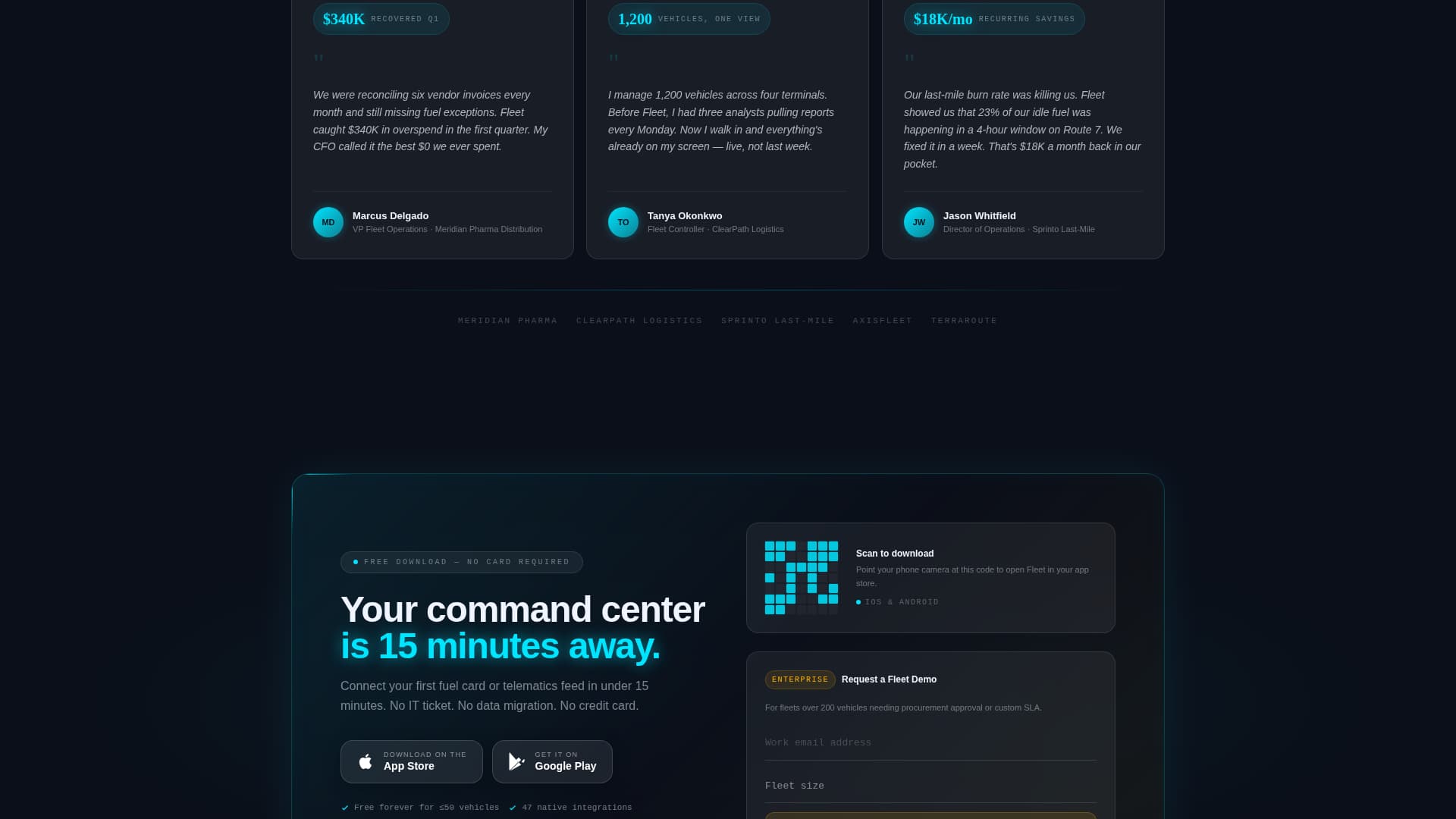The height and width of the screenshot is (819, 1456).
Task: Click 'For fleets over 200 vehicles' description
Action: point(903,708)
